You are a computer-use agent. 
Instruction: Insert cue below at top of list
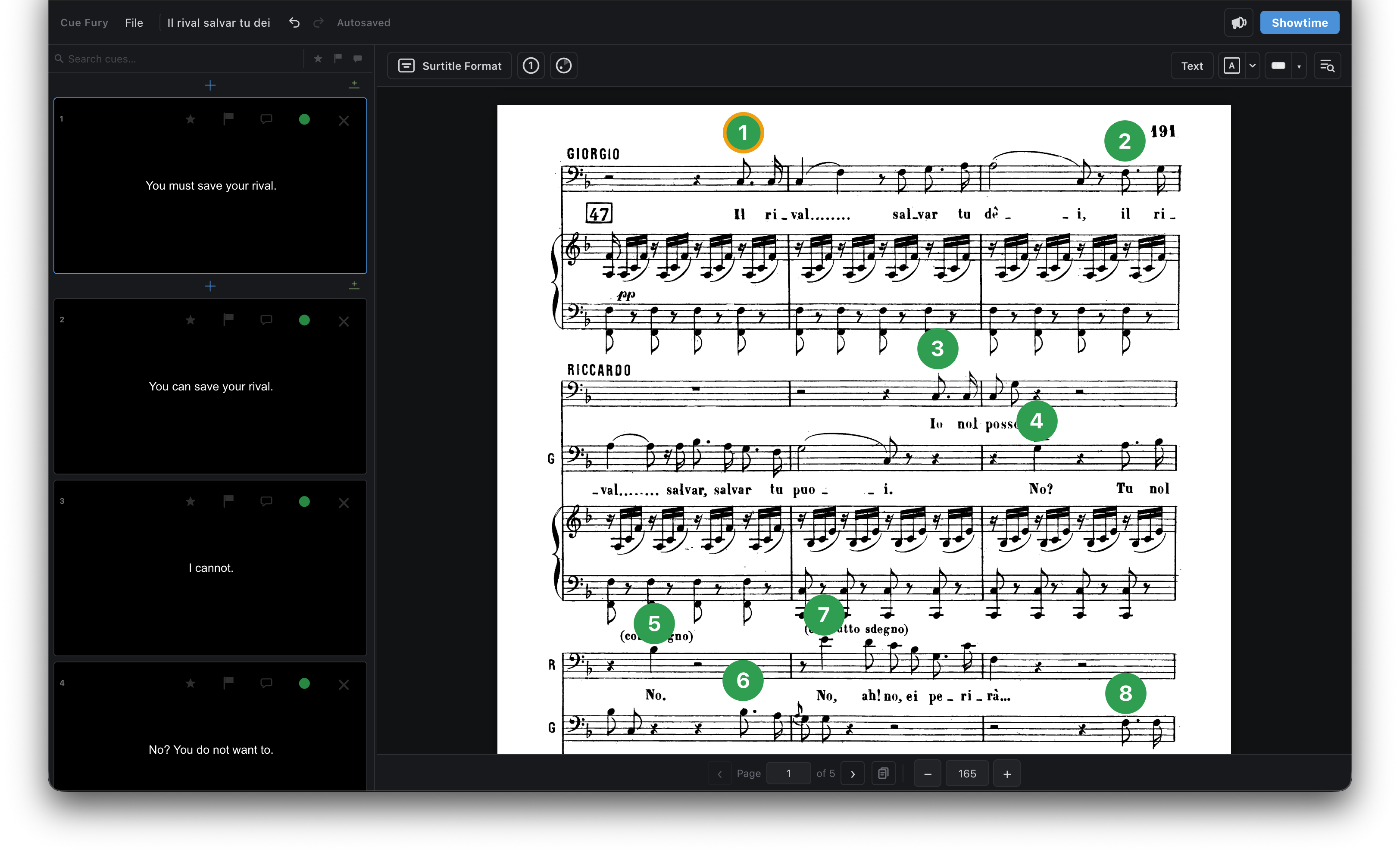coord(354,84)
